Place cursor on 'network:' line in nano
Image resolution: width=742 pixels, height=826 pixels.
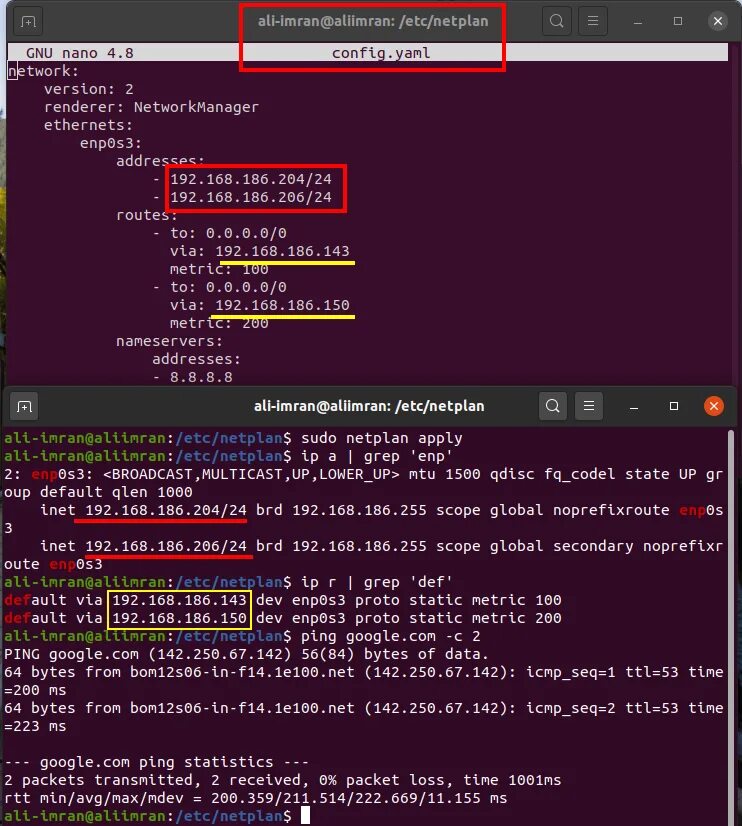click(43, 71)
